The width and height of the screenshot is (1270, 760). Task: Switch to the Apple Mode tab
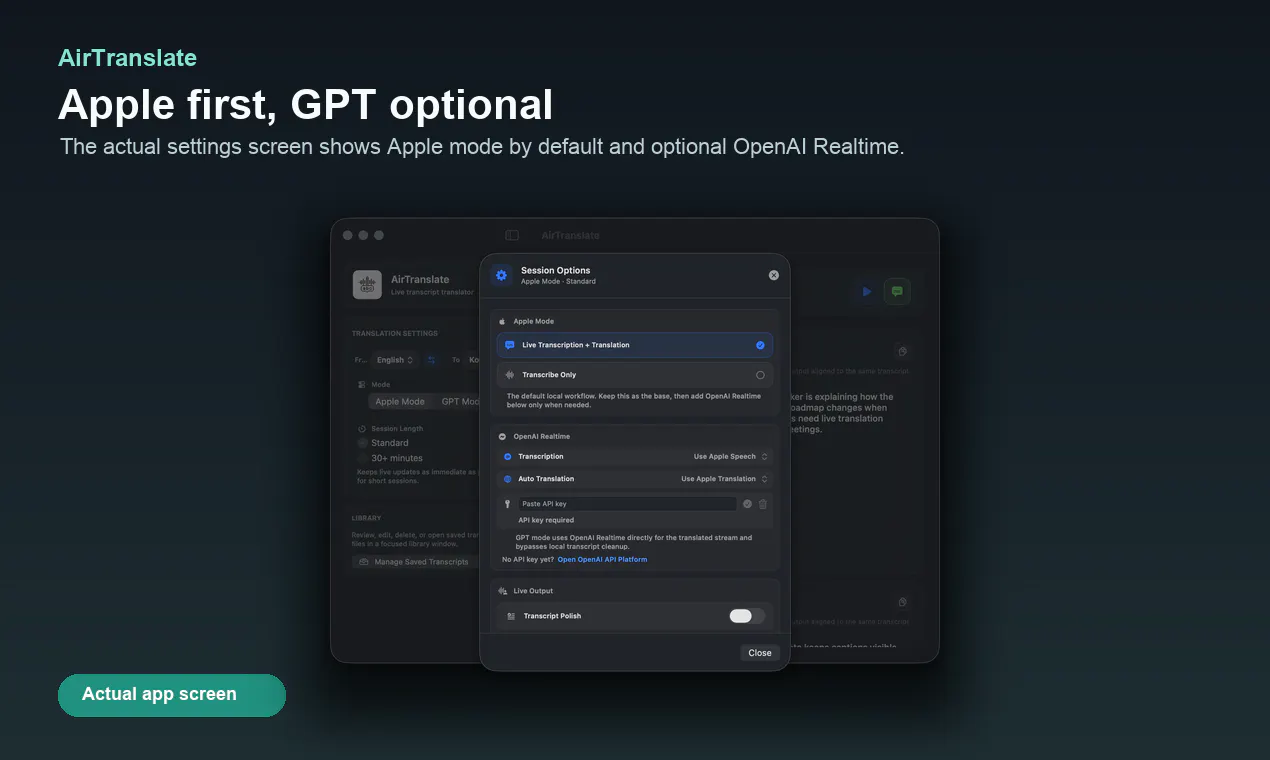click(x=400, y=402)
